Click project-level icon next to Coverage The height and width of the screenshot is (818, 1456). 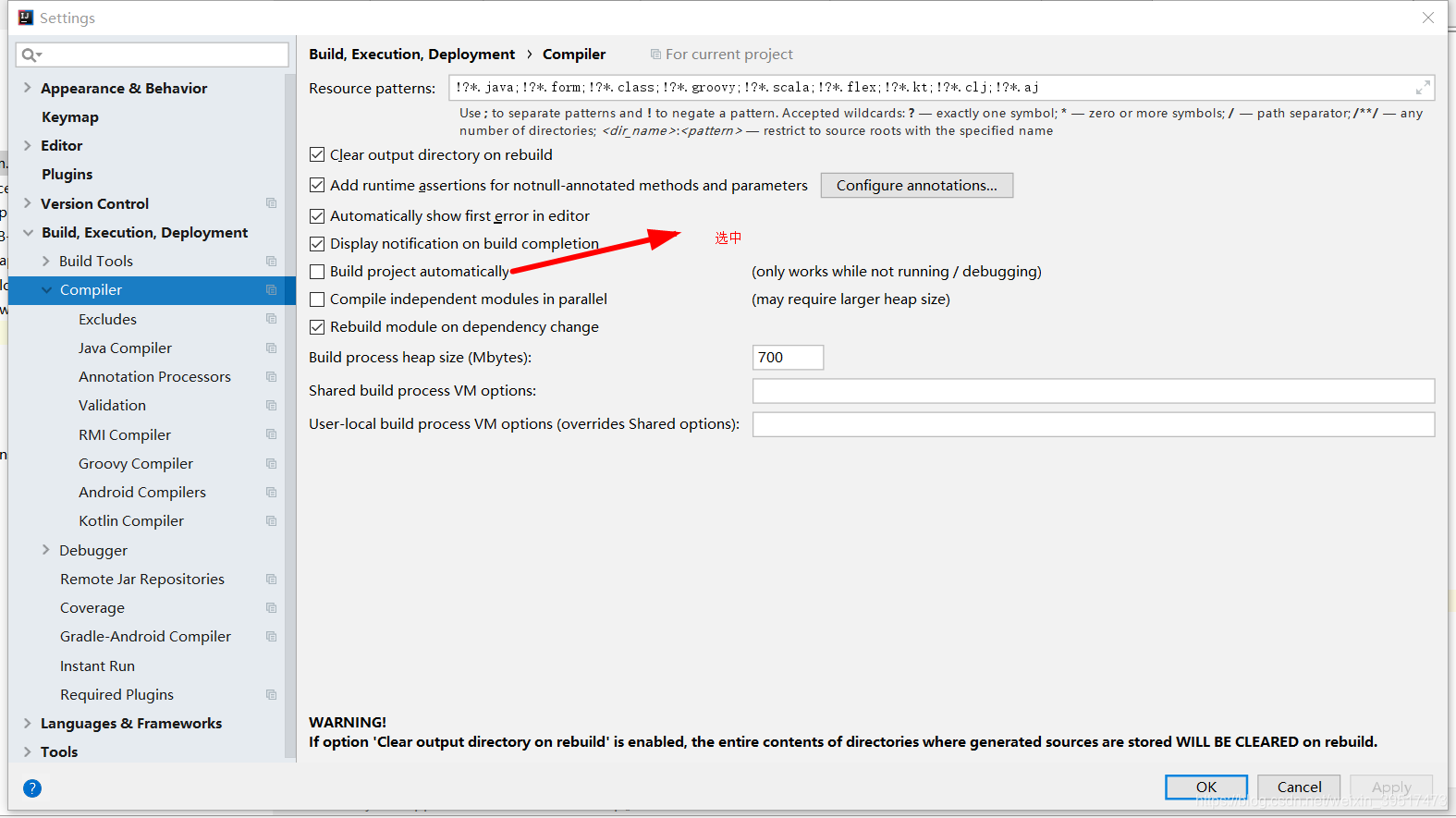click(271, 608)
